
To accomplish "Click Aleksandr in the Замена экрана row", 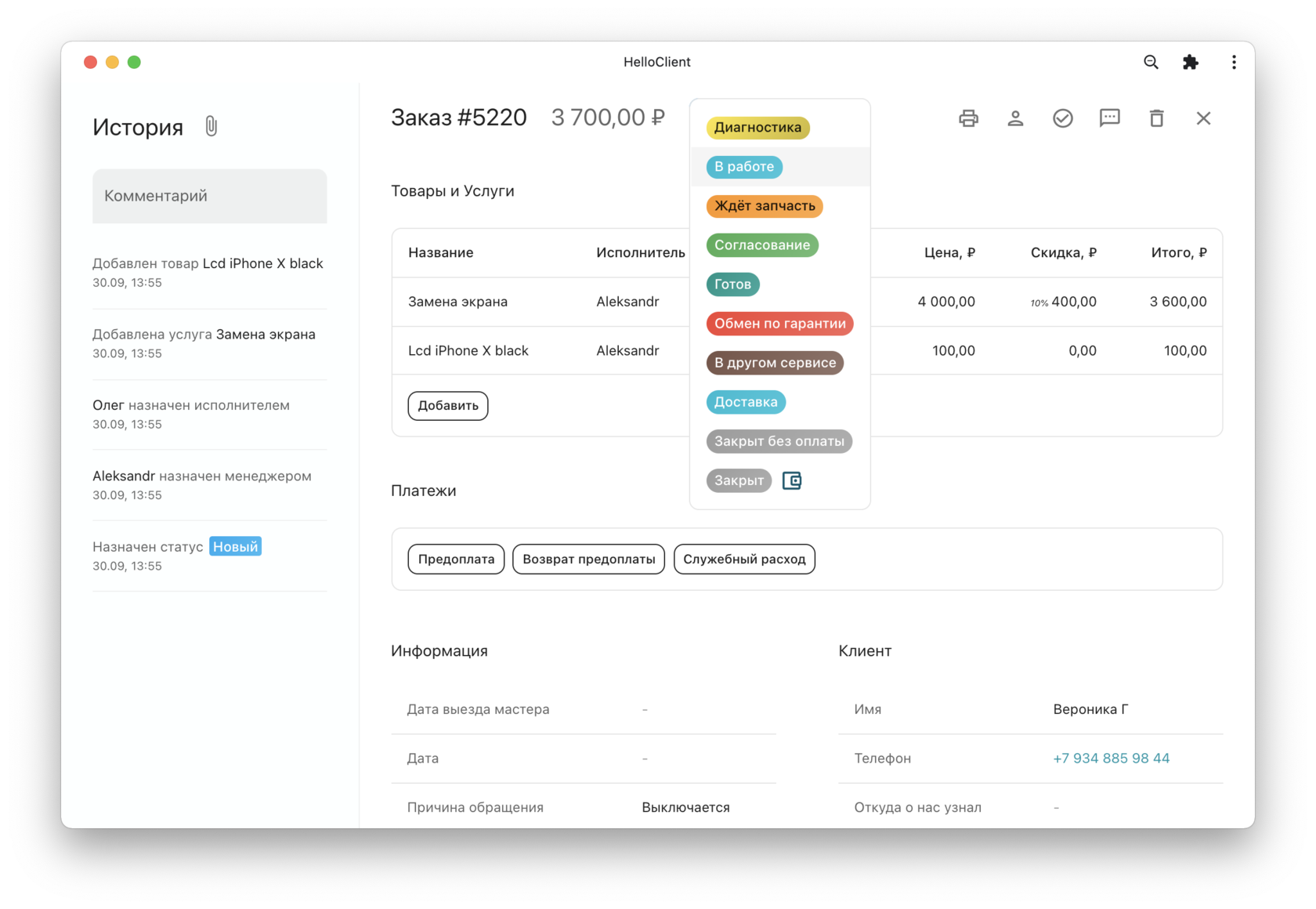I will (x=627, y=302).
